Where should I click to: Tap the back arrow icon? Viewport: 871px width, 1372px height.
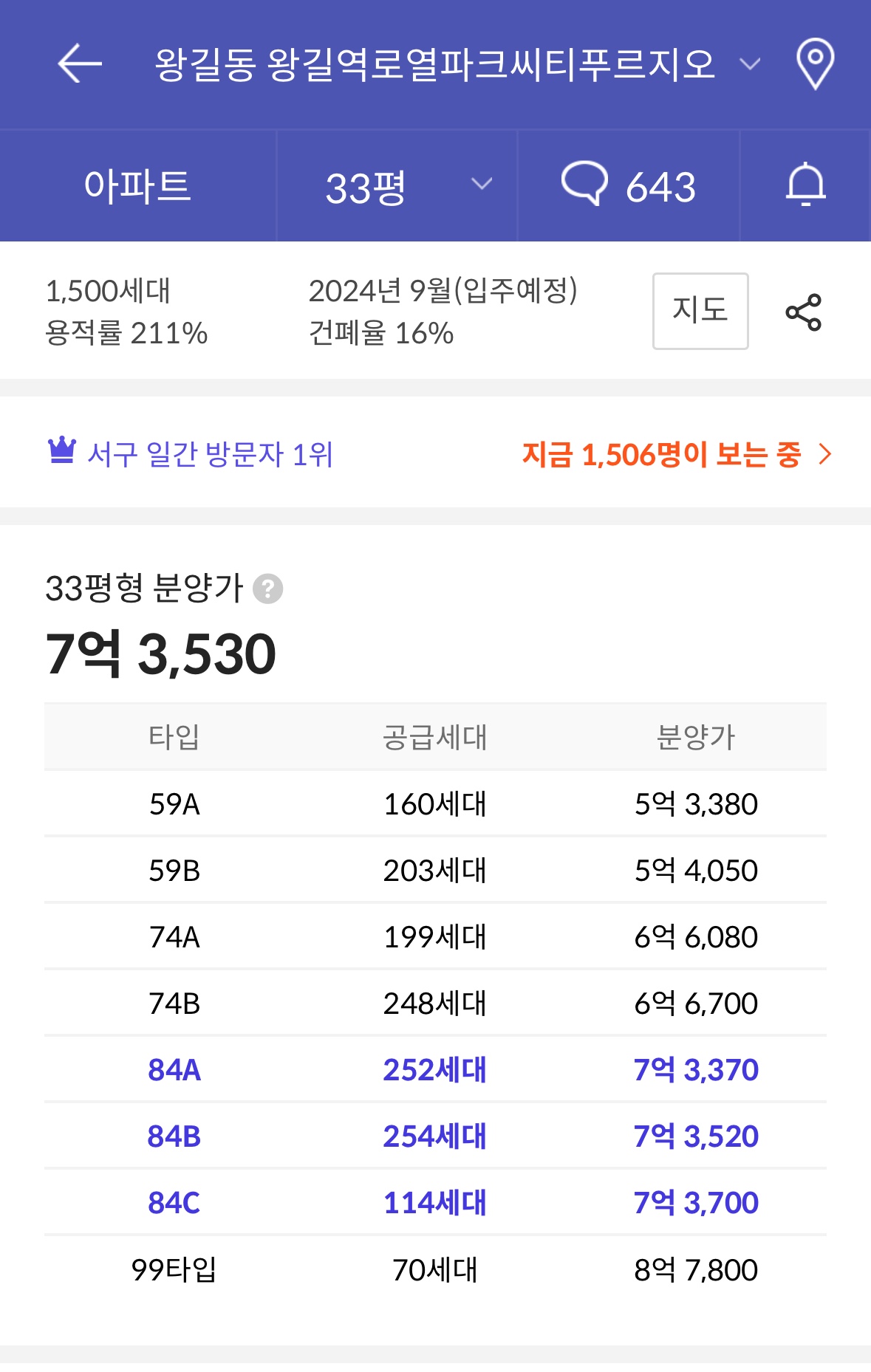pos(80,64)
